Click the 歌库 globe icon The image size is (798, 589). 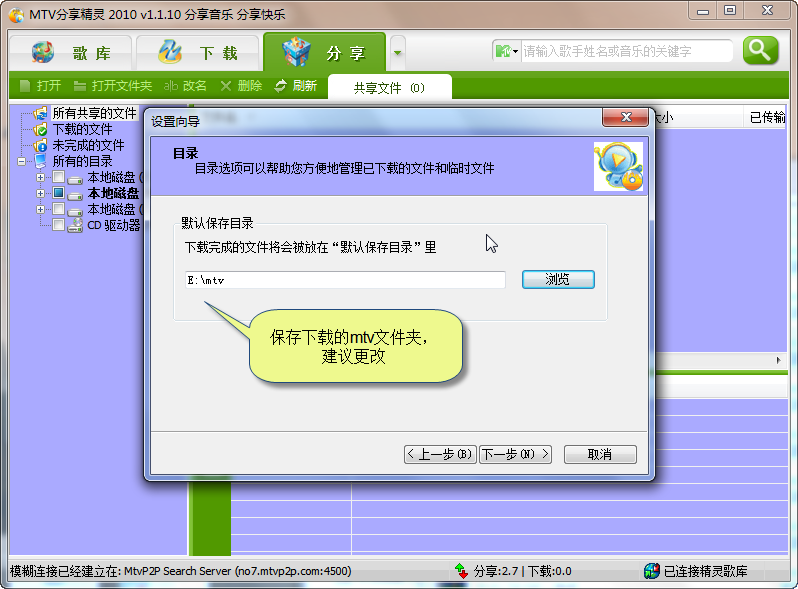pyautogui.click(x=43, y=52)
